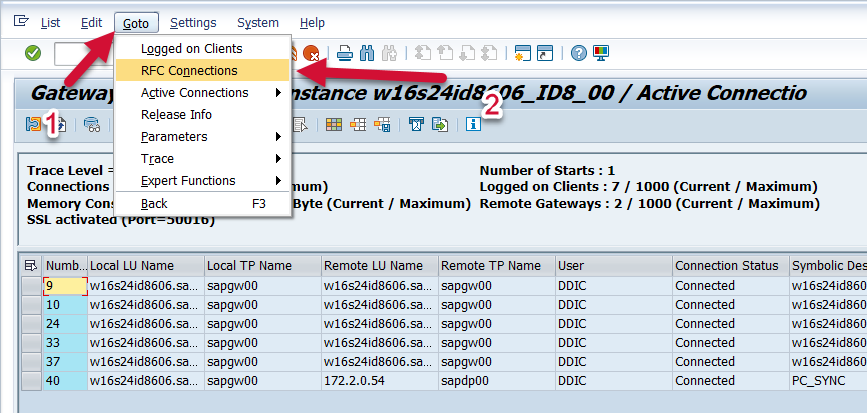This screenshot has width=867, height=413.
Task: Click Release Info menu entry
Action: tap(176, 115)
